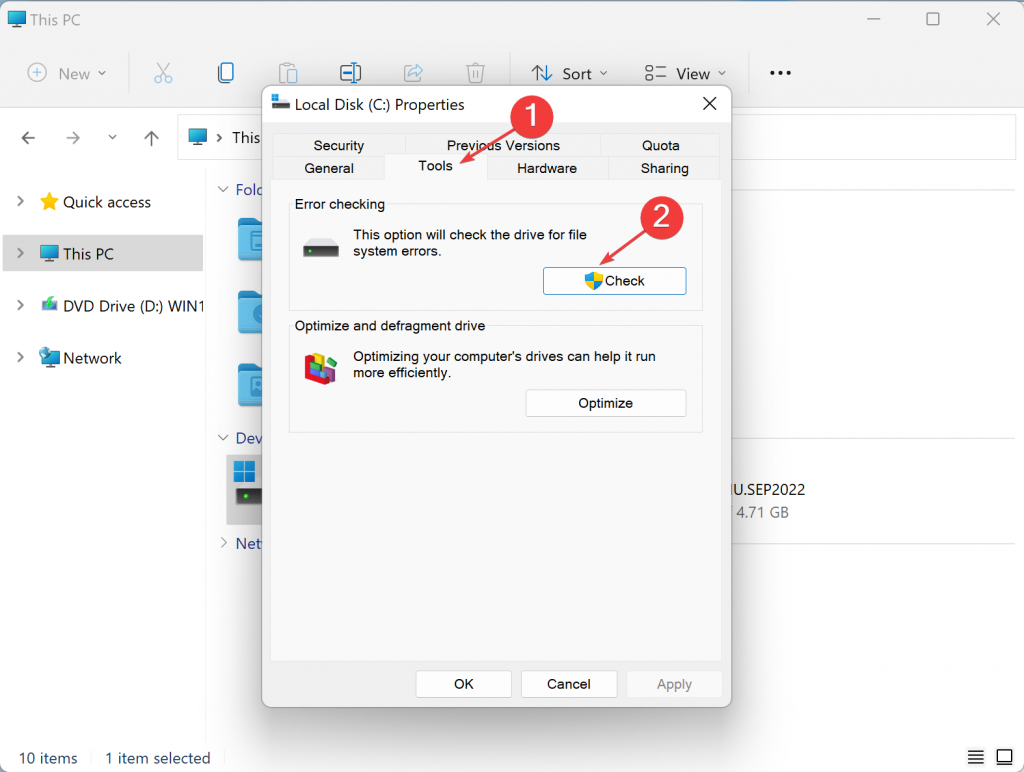Switch to the Sharing tab
Viewport: 1024px width, 772px height.
click(x=664, y=168)
